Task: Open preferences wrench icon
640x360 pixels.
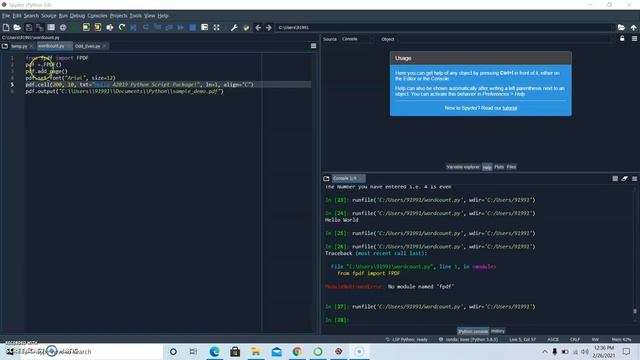Action: (234, 27)
